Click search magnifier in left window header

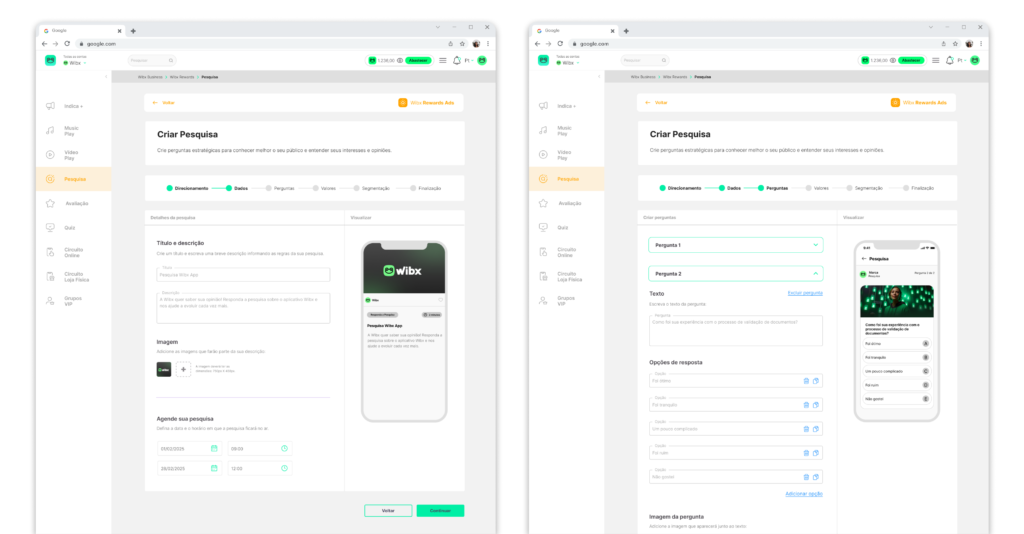[x=171, y=60]
